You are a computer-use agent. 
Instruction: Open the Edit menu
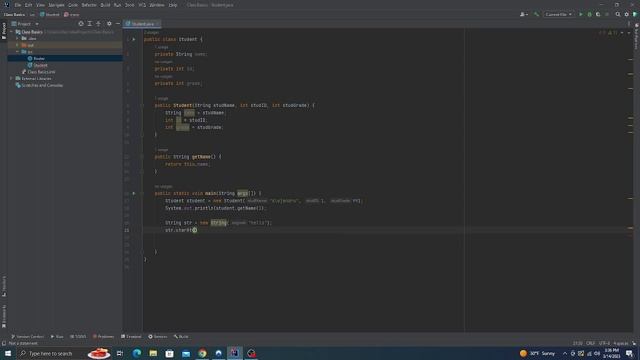28,5
